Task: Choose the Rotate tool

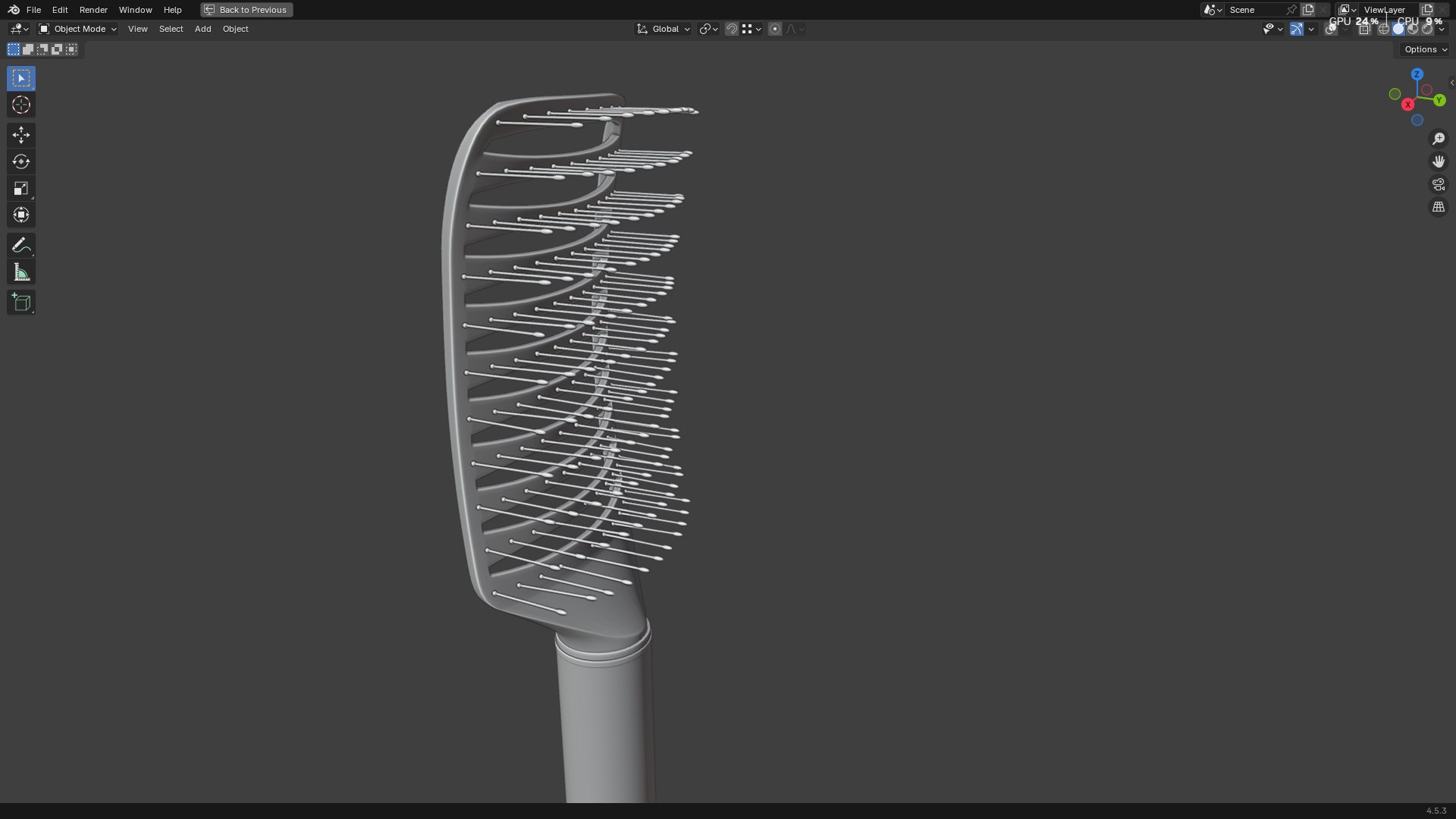Action: (21, 162)
